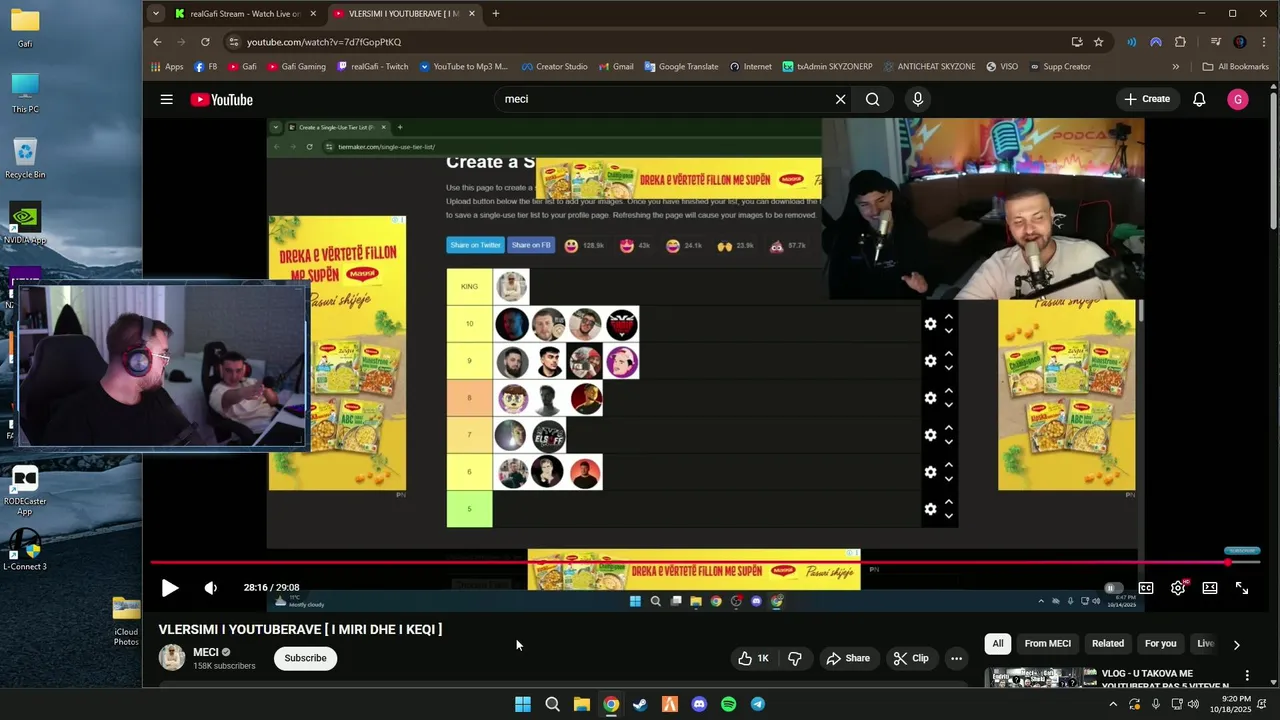Image resolution: width=1280 pixels, height=720 pixels.
Task: Go to YouTube home via the logo
Action: pos(222,99)
